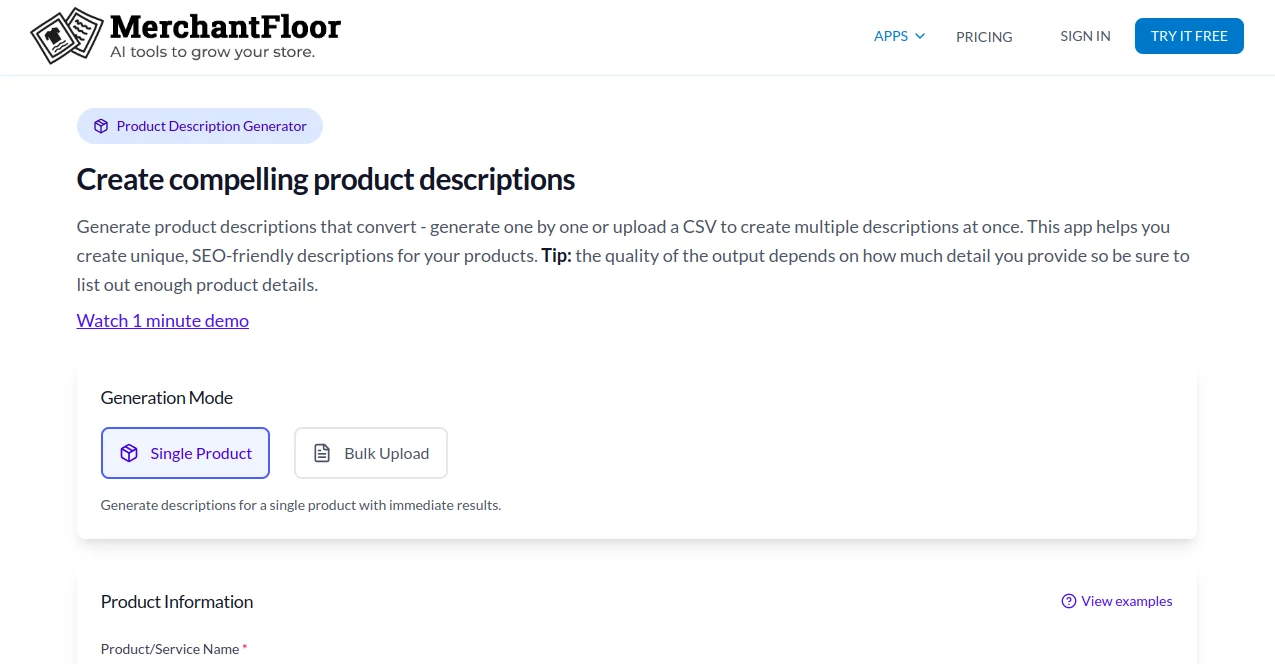
Task: Click the question mark icon beside View examples
Action: tap(1068, 601)
